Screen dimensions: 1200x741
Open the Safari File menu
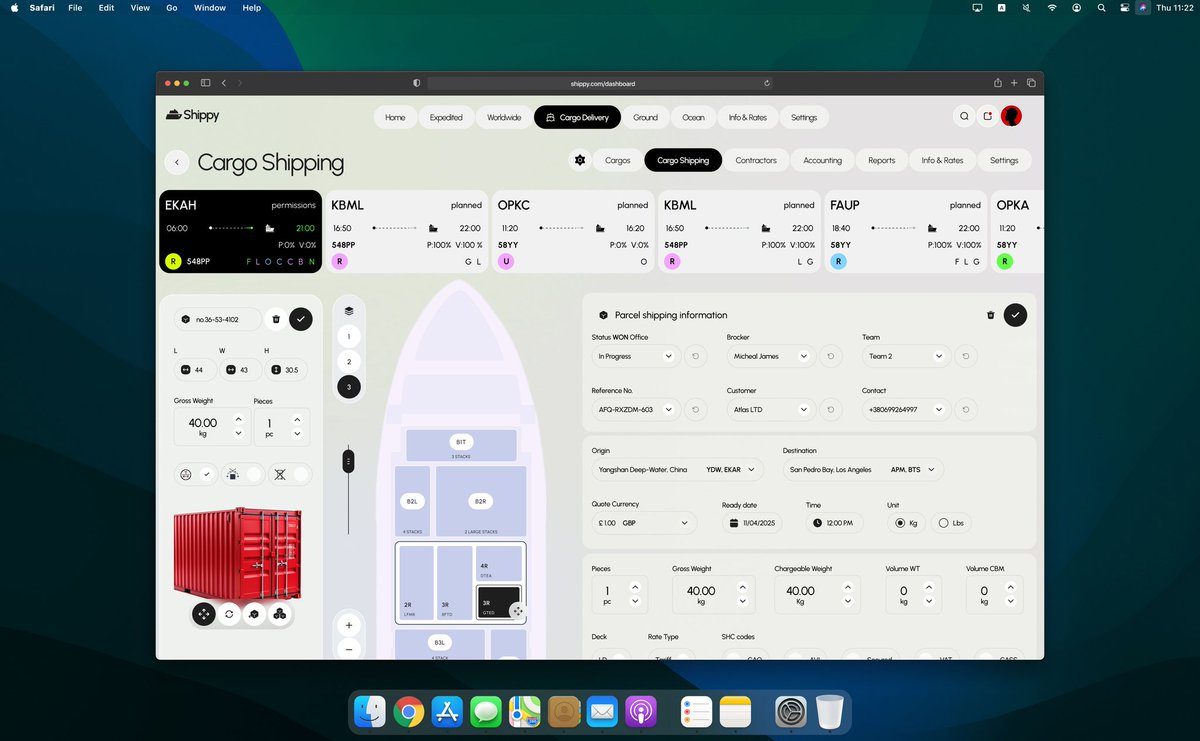click(x=76, y=8)
